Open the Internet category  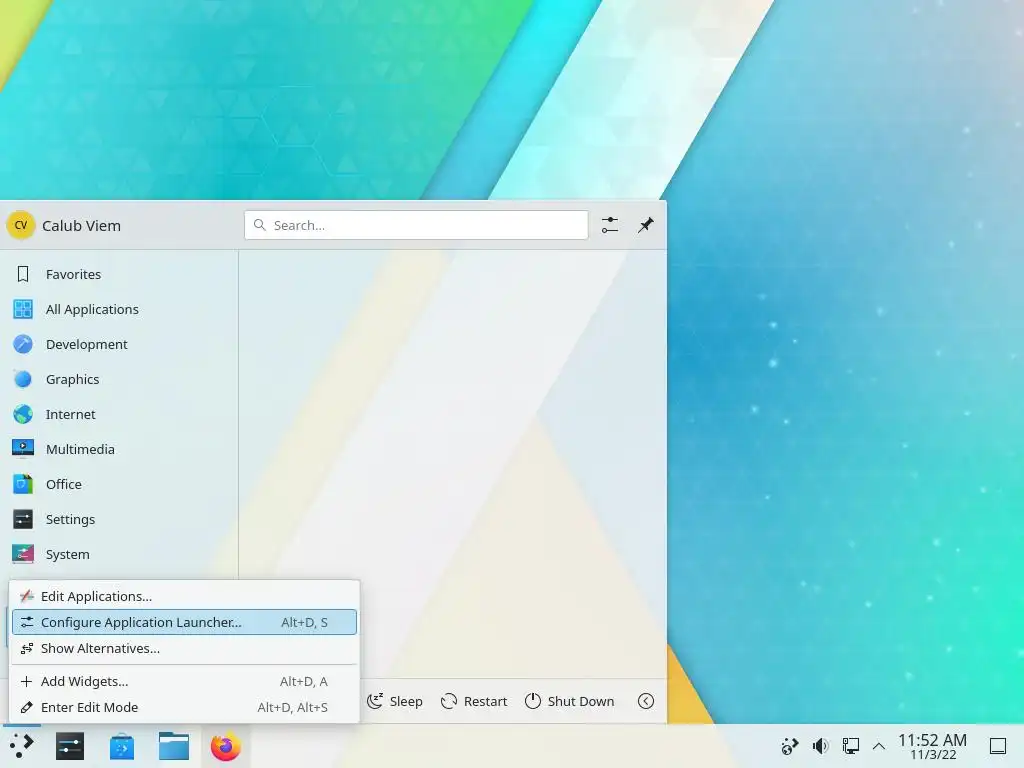tap(119, 414)
